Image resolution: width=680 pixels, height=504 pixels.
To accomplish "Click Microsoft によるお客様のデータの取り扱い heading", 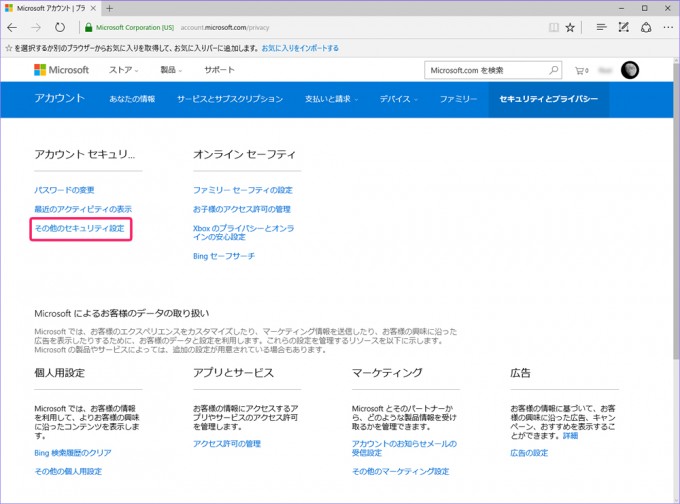I will pos(122,313).
